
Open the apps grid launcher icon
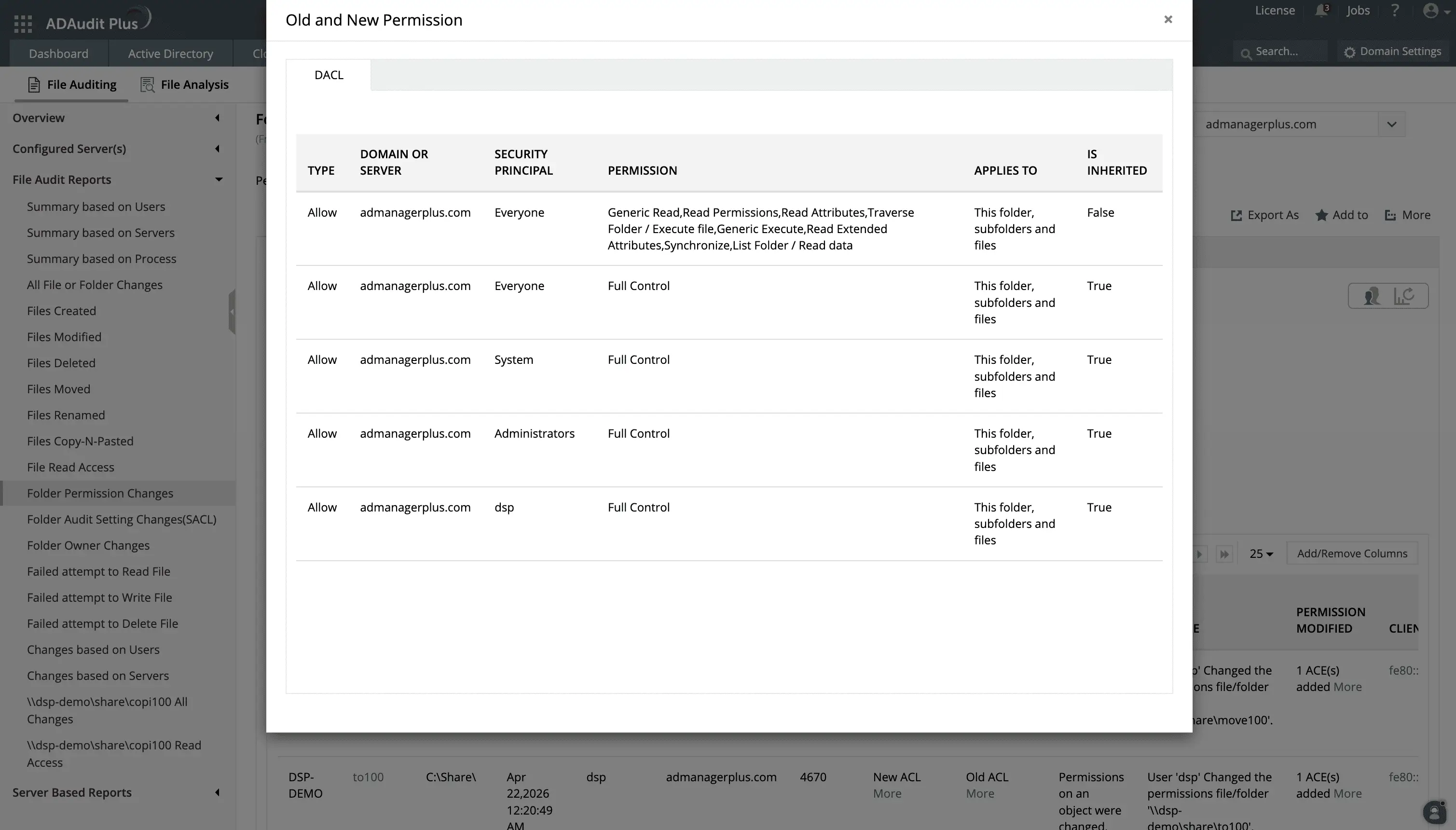(x=23, y=23)
